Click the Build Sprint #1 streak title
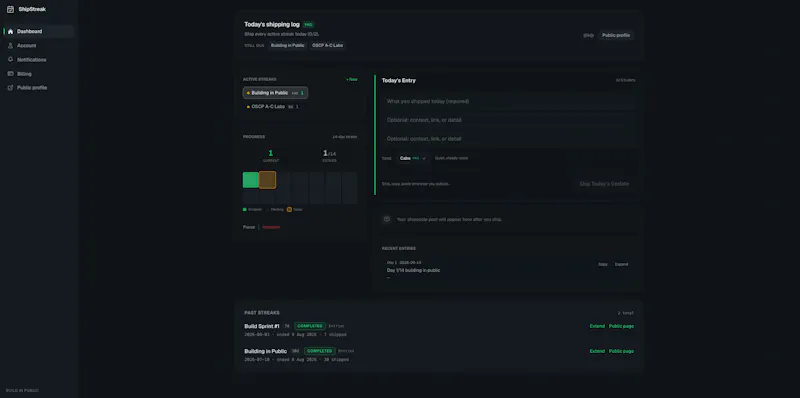The image size is (800, 398). tap(262, 326)
